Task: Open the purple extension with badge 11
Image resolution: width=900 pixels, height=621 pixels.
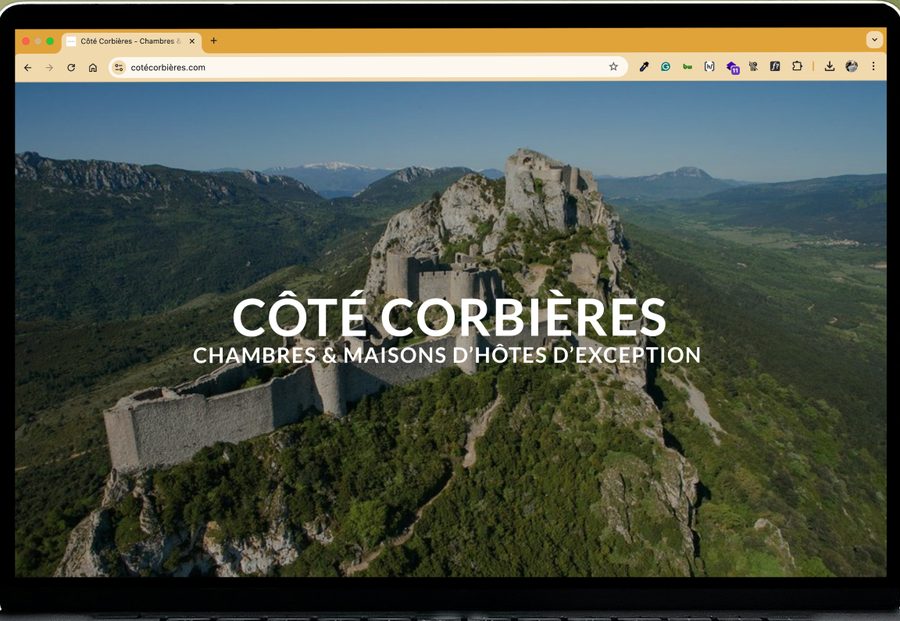Action: tap(732, 68)
